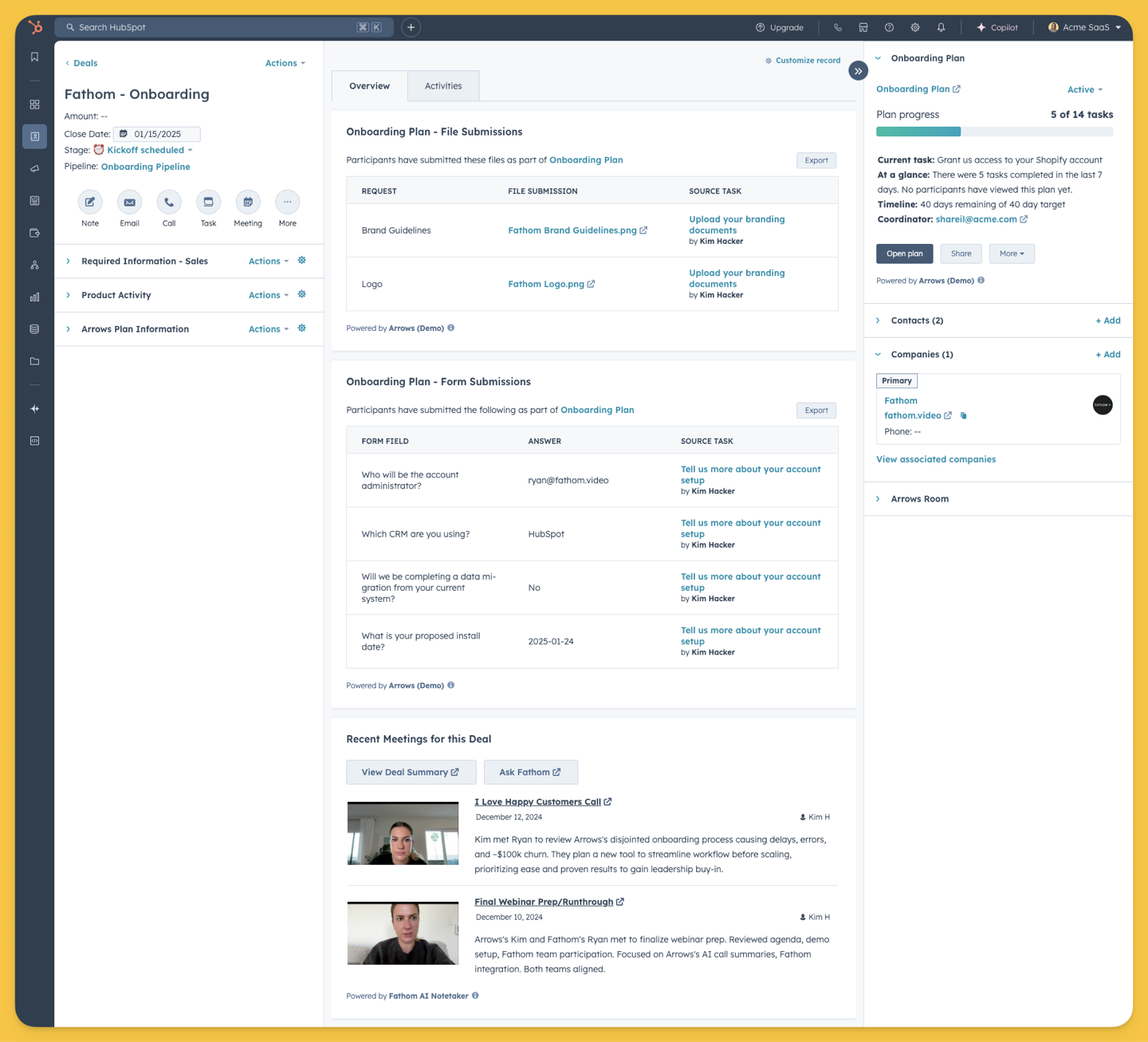This screenshot has width=1148, height=1042.
Task: Click Upgrade in the top bar
Action: [x=780, y=27]
